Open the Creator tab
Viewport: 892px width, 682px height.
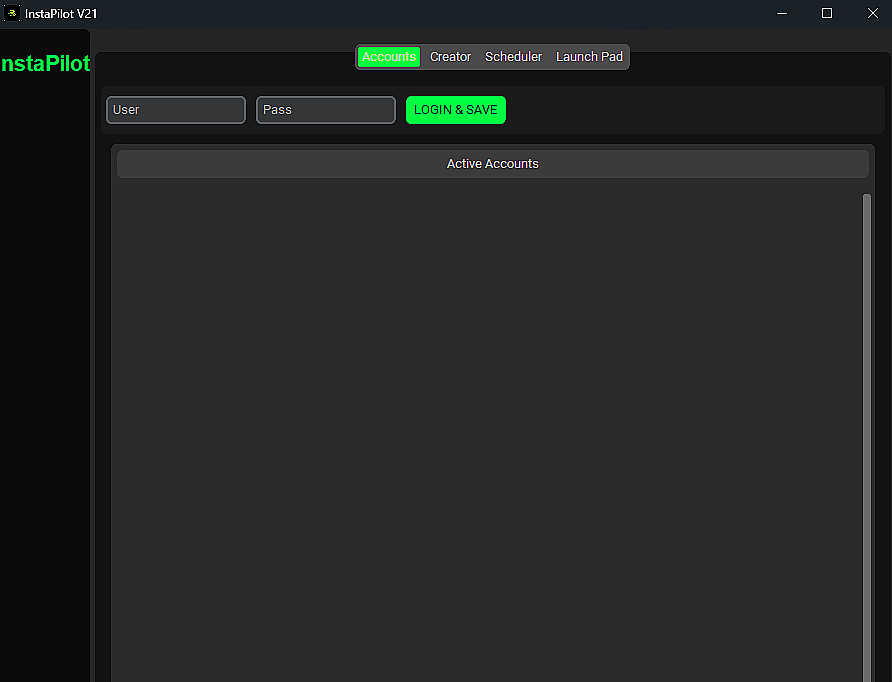click(450, 57)
